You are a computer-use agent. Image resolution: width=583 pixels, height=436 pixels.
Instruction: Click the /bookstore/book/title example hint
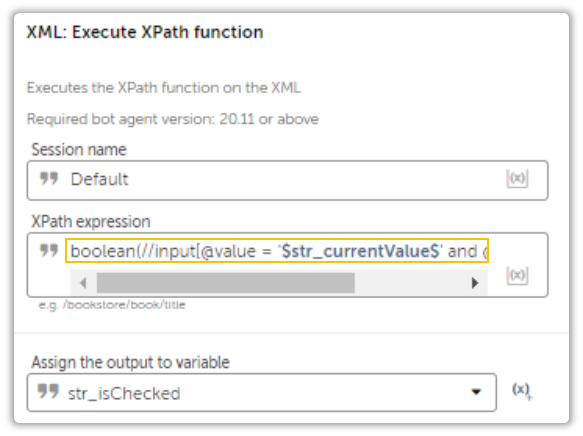tap(125, 305)
